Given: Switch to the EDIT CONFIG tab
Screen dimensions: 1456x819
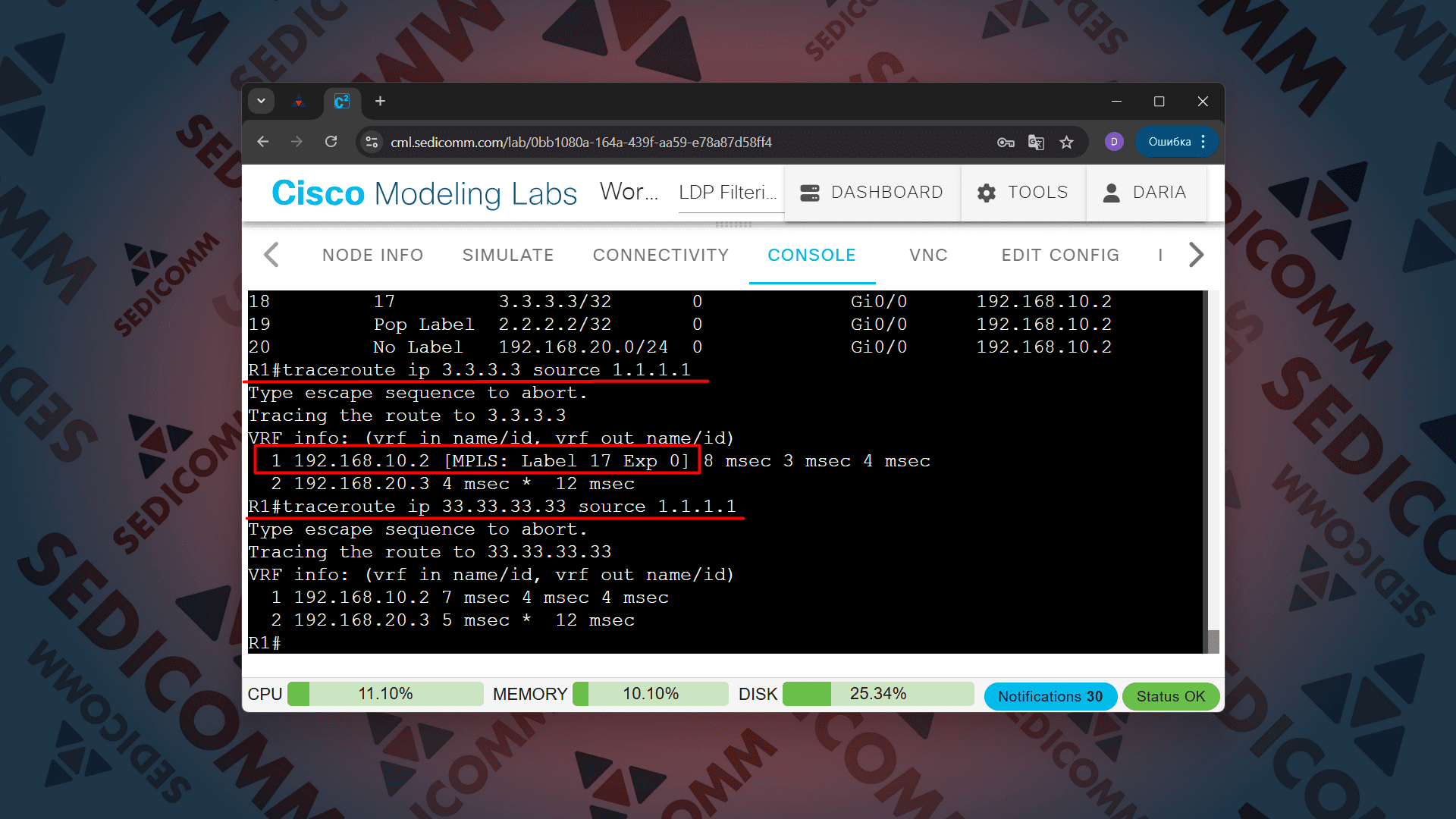Looking at the screenshot, I should coord(1060,255).
